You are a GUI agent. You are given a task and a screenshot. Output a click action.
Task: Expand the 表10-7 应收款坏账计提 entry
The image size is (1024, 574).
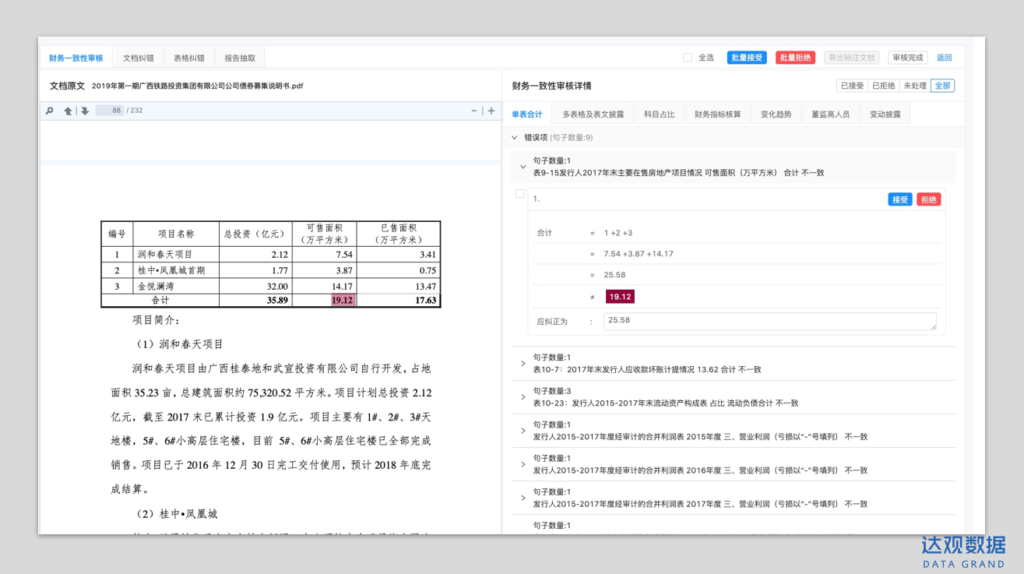pos(523,363)
